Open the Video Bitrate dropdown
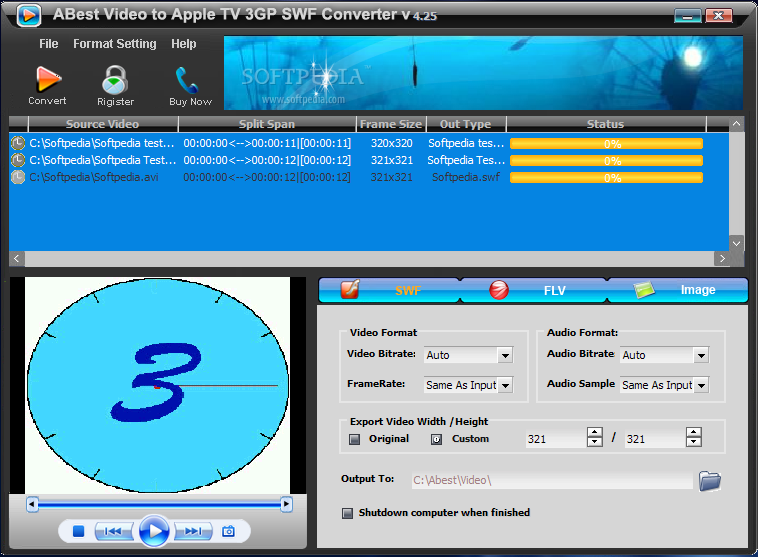 [x=505, y=355]
